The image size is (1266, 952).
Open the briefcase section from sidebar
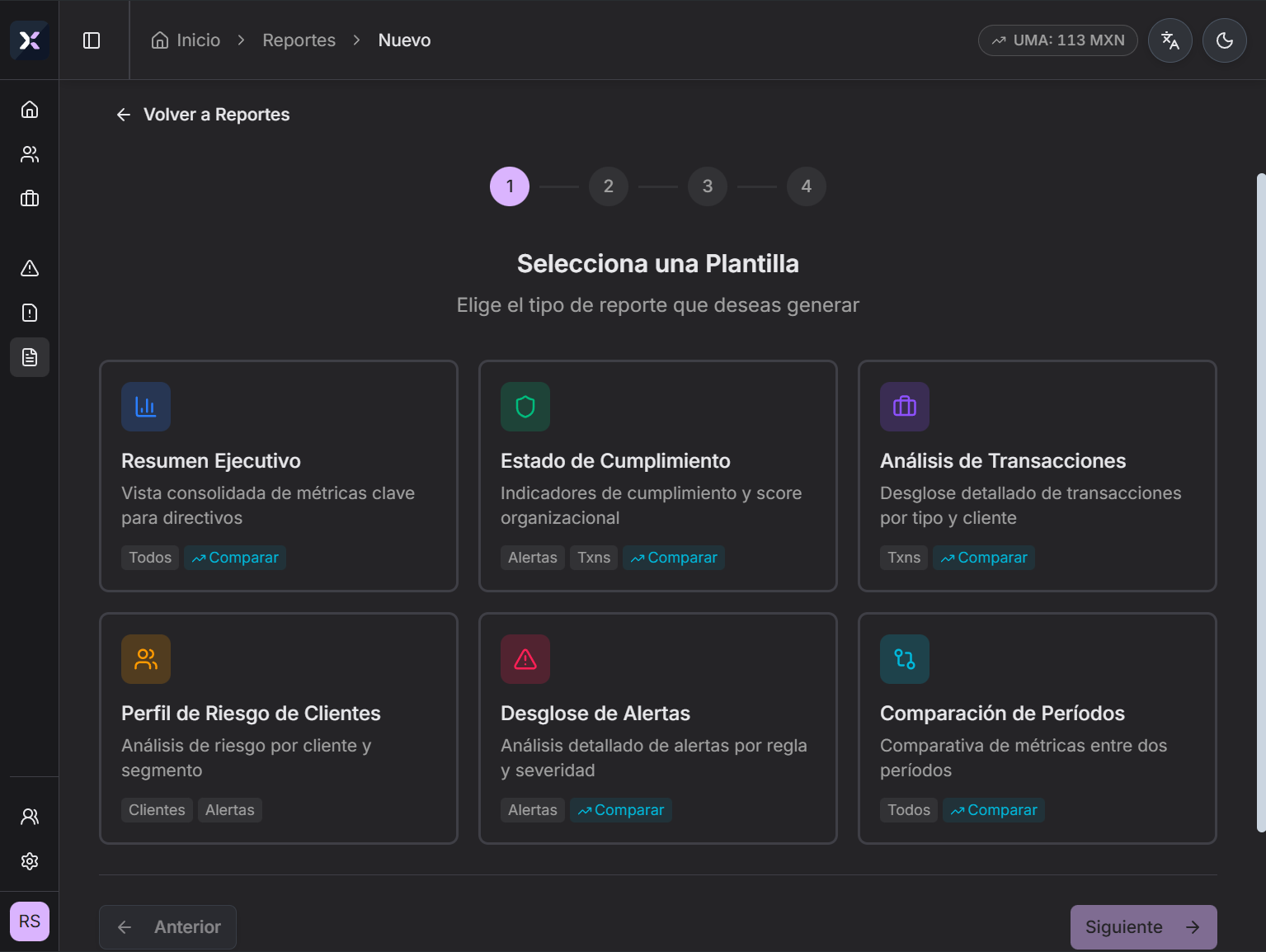tap(30, 198)
